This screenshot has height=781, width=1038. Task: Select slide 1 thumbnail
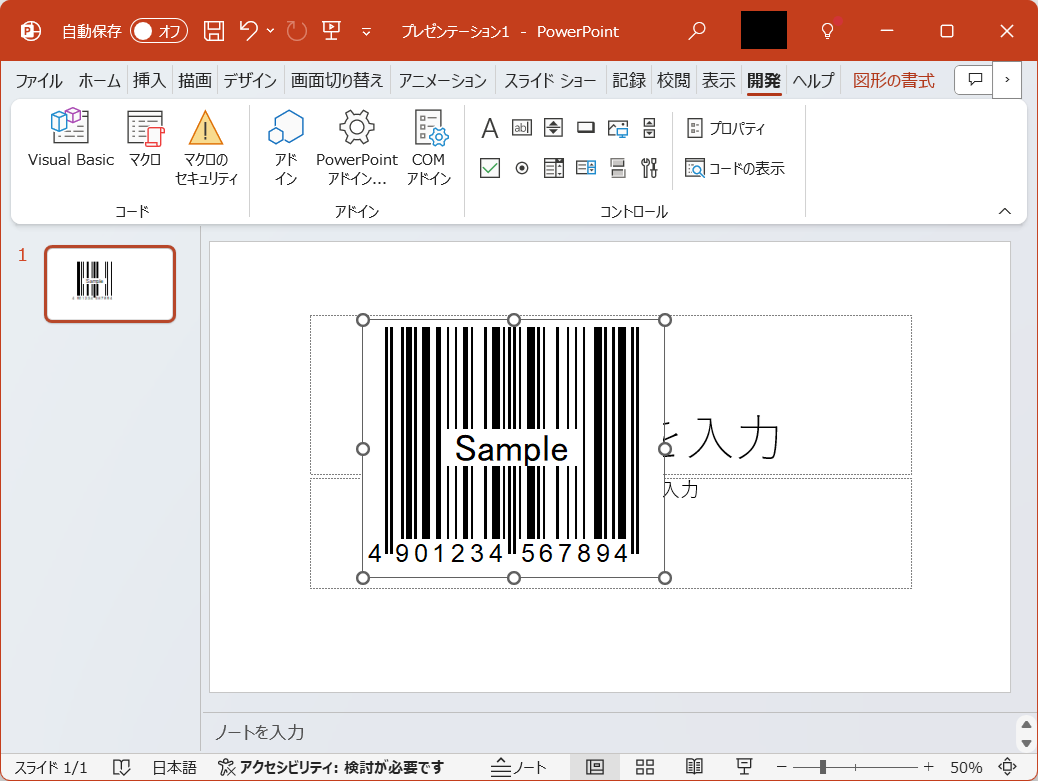pos(110,284)
